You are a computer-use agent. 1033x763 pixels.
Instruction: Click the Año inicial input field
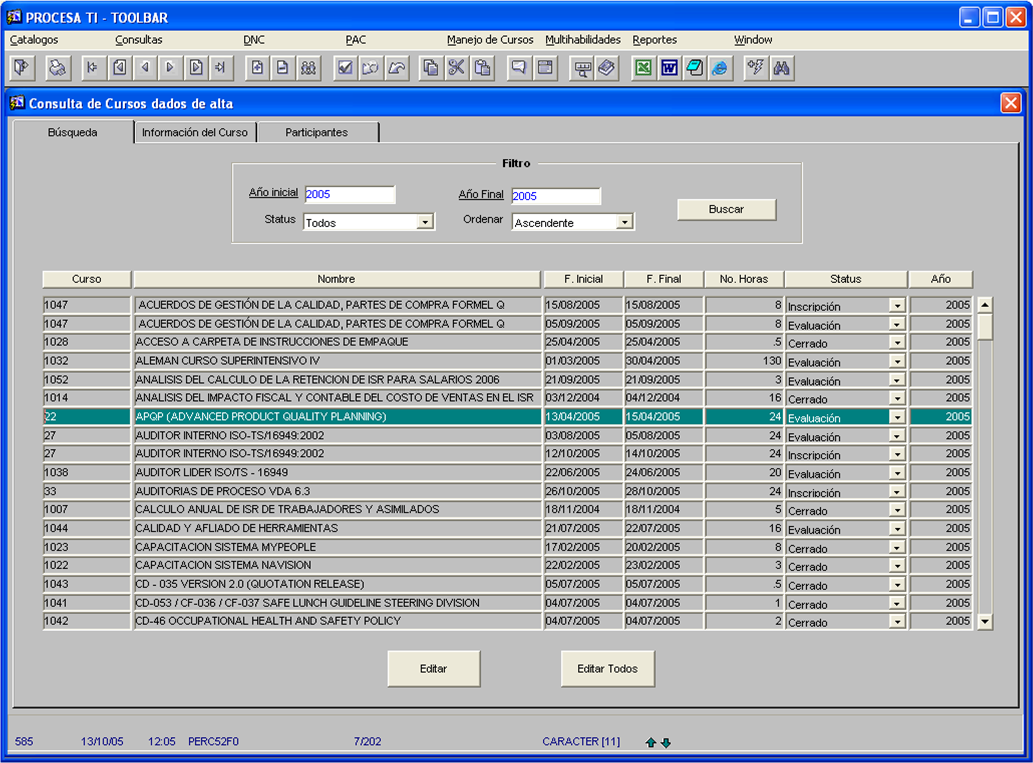pos(349,195)
